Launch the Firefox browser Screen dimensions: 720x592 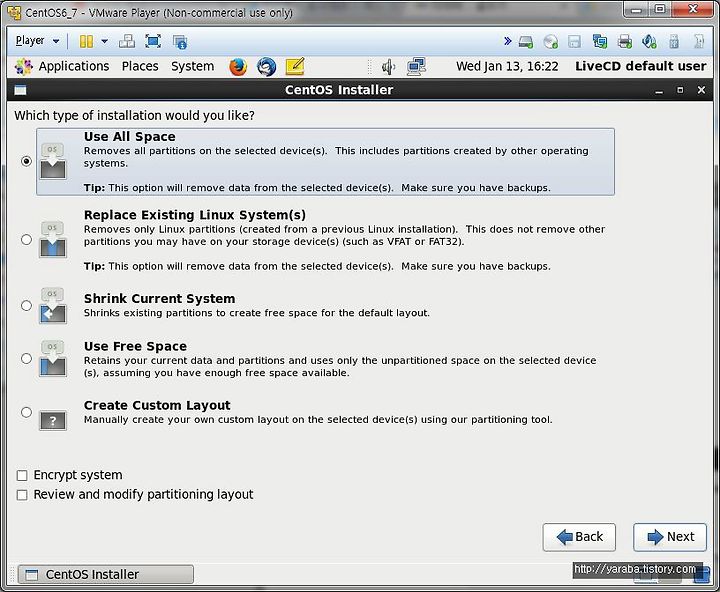coord(238,67)
